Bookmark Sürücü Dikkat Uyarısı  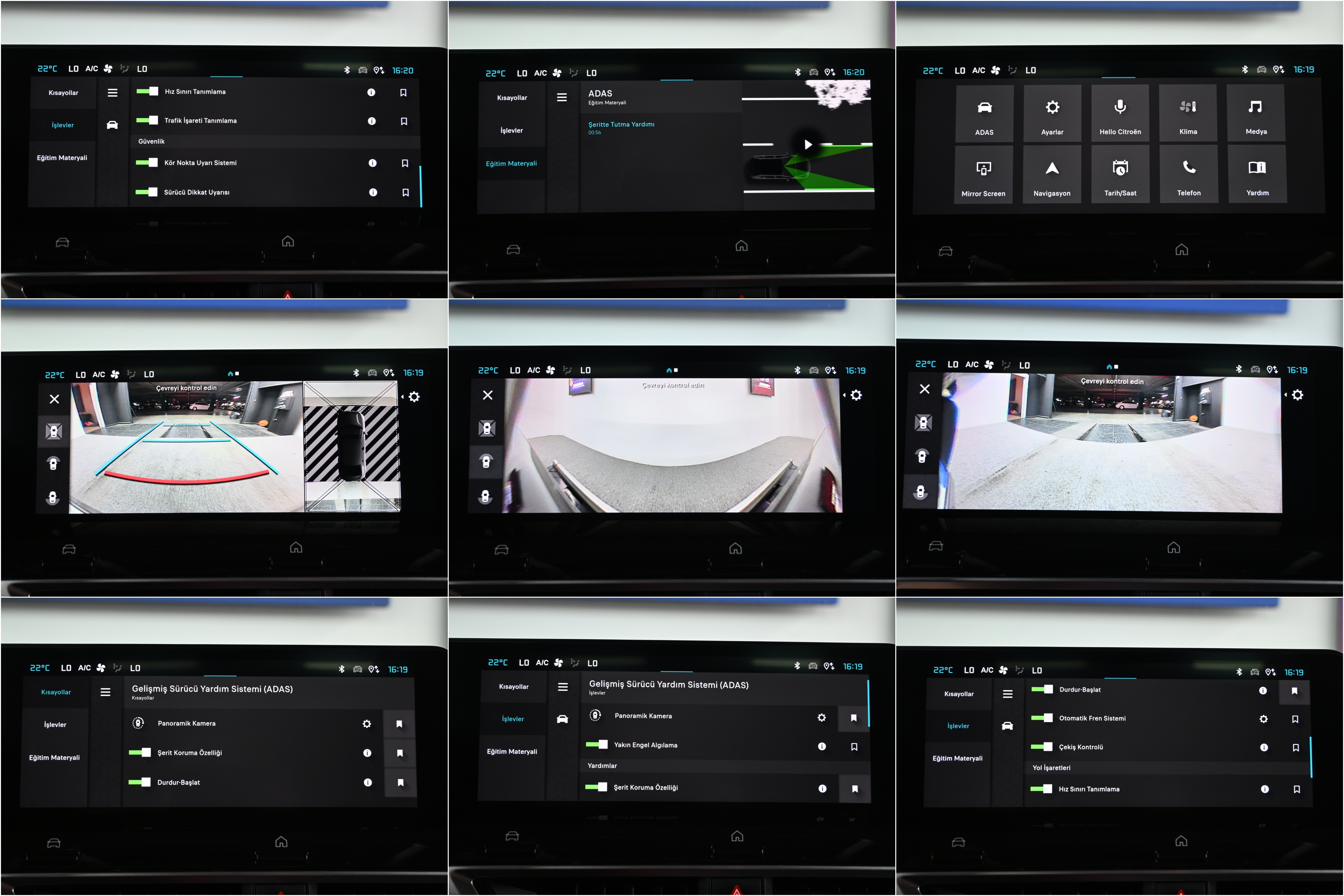(406, 193)
